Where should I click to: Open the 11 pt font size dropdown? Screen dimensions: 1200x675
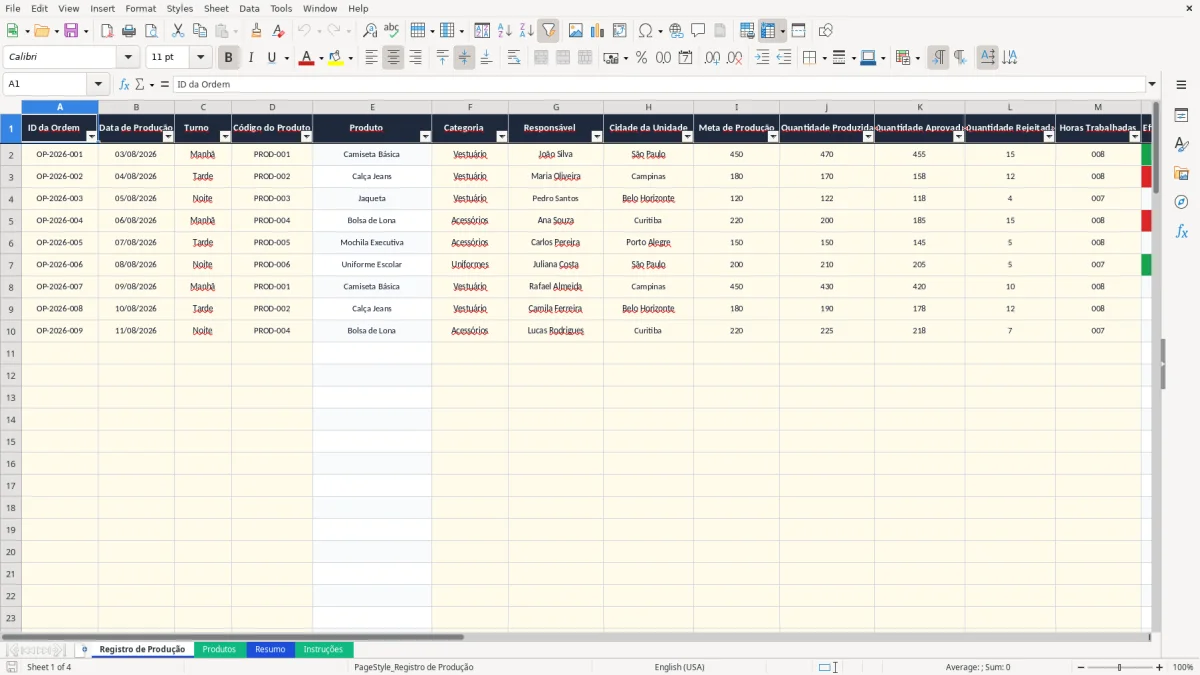200,58
